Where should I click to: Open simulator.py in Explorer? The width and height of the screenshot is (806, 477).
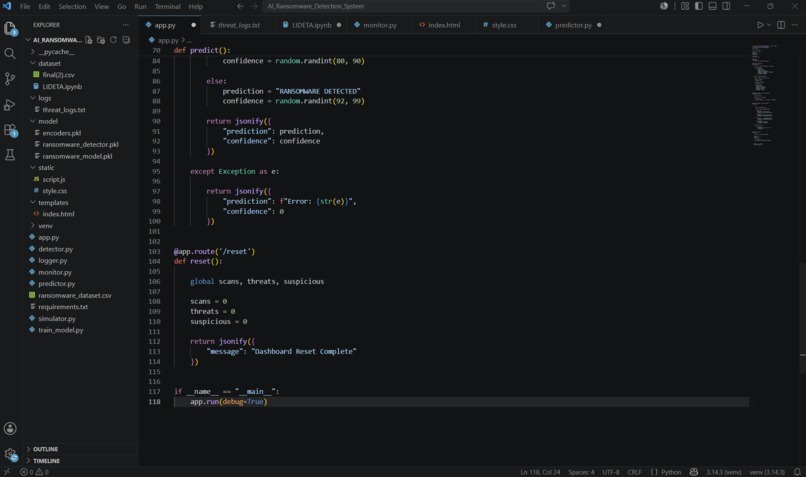coord(57,318)
